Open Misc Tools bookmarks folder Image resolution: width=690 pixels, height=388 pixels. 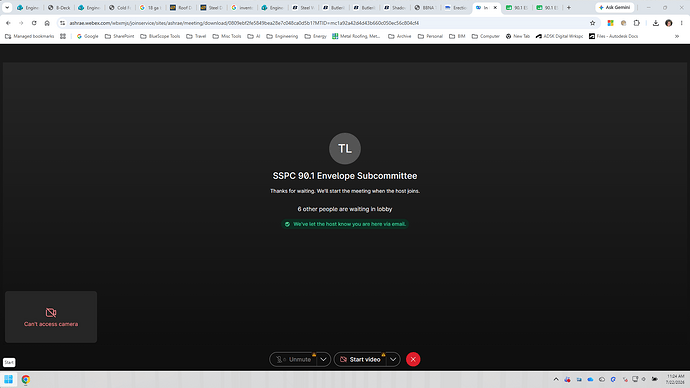(x=227, y=36)
